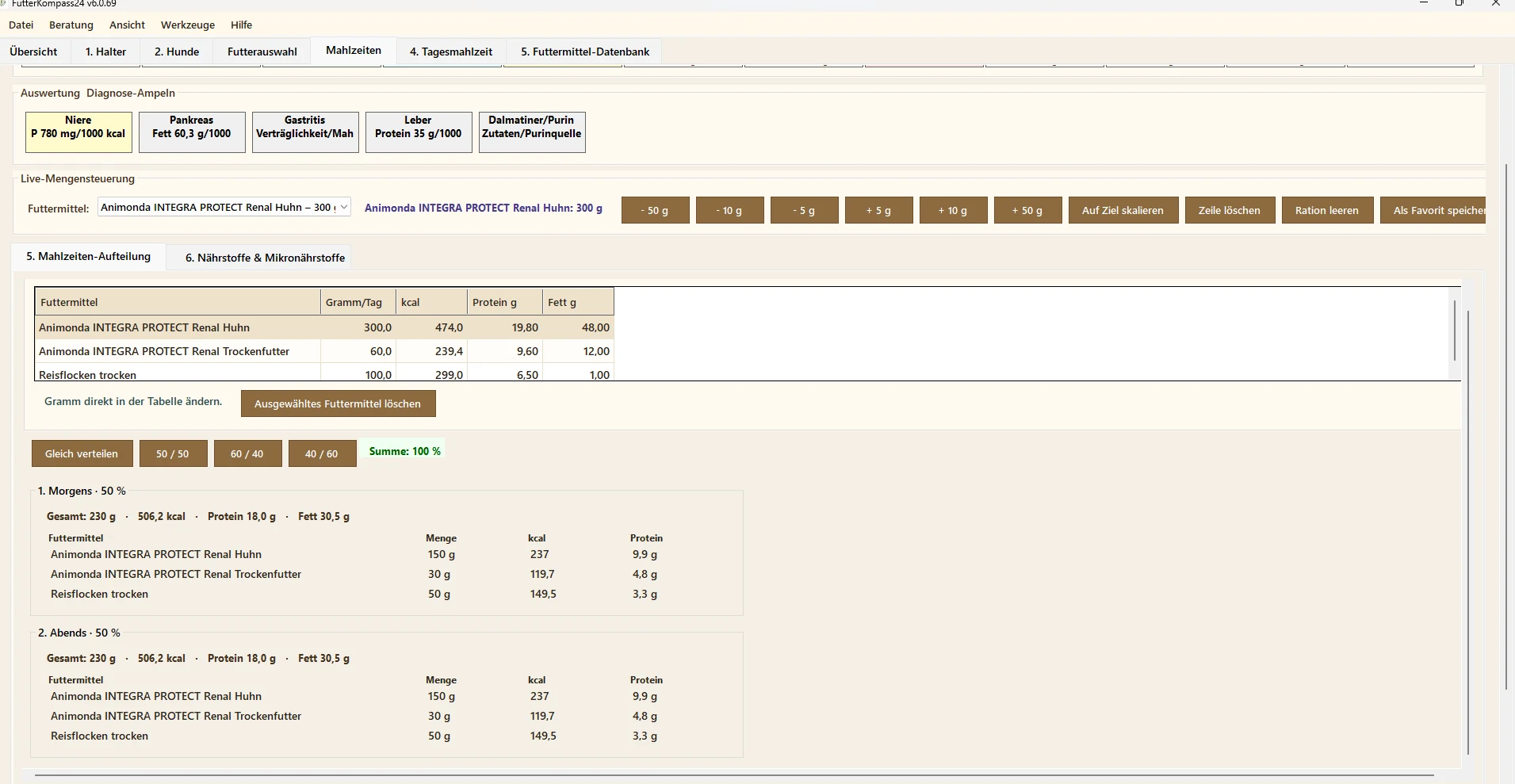Screen dimensions: 1515x784
Task: Apply the 50 / 50 meal split
Action: pos(173,453)
